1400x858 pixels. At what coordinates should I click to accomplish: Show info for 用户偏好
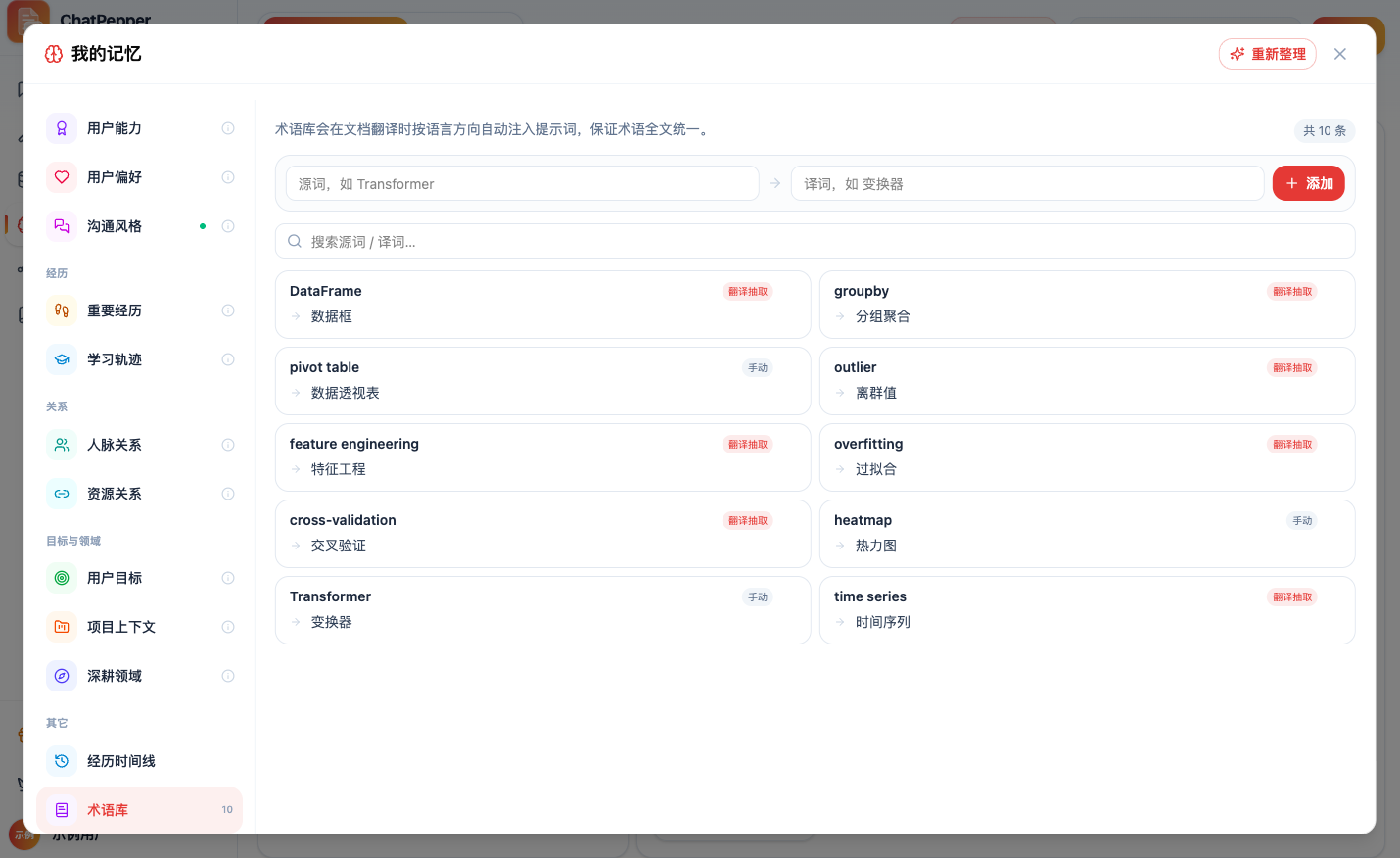tap(228, 177)
